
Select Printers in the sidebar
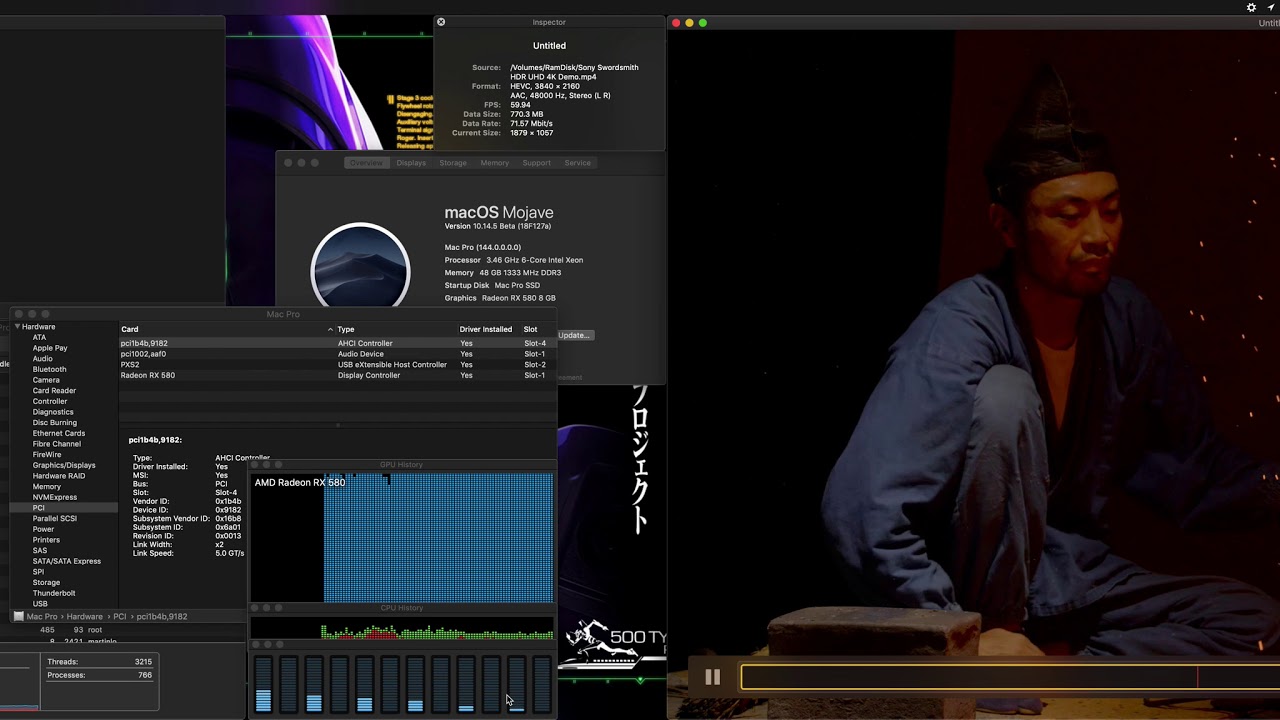point(46,540)
